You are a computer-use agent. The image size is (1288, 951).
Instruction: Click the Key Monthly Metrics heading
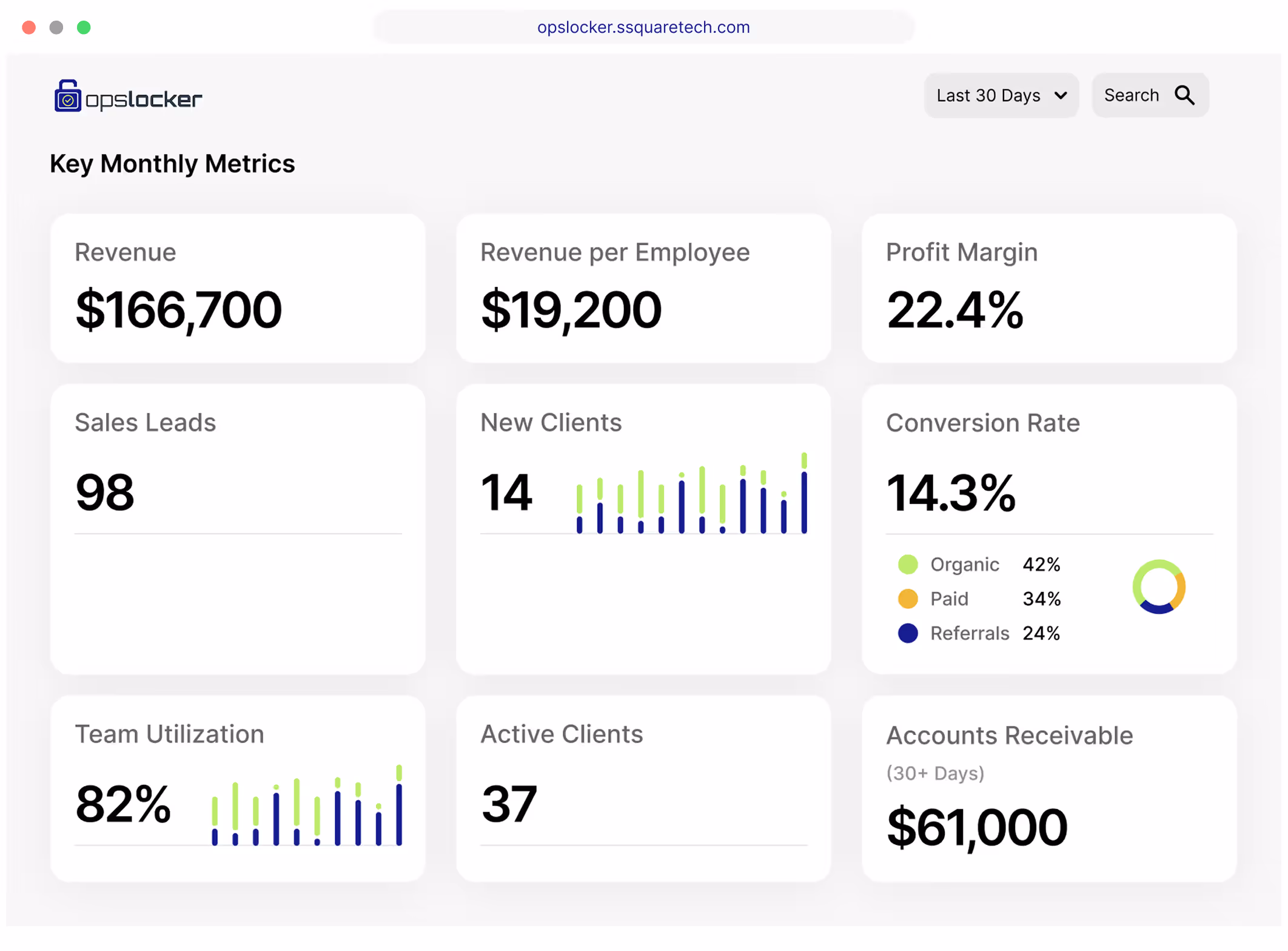(172, 164)
